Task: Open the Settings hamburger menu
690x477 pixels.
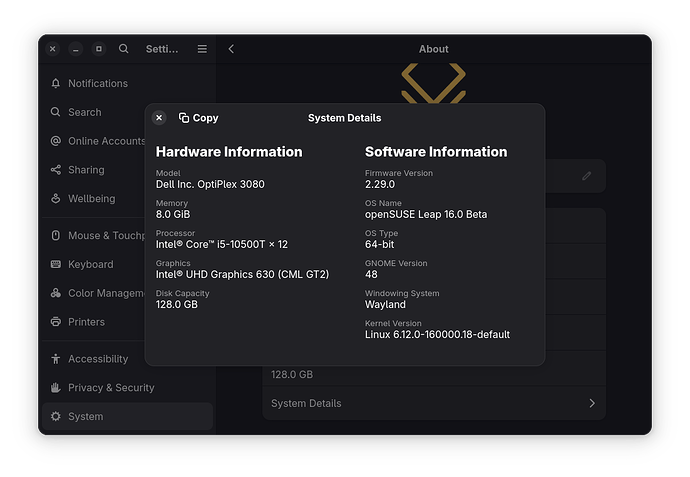Action: coord(202,49)
